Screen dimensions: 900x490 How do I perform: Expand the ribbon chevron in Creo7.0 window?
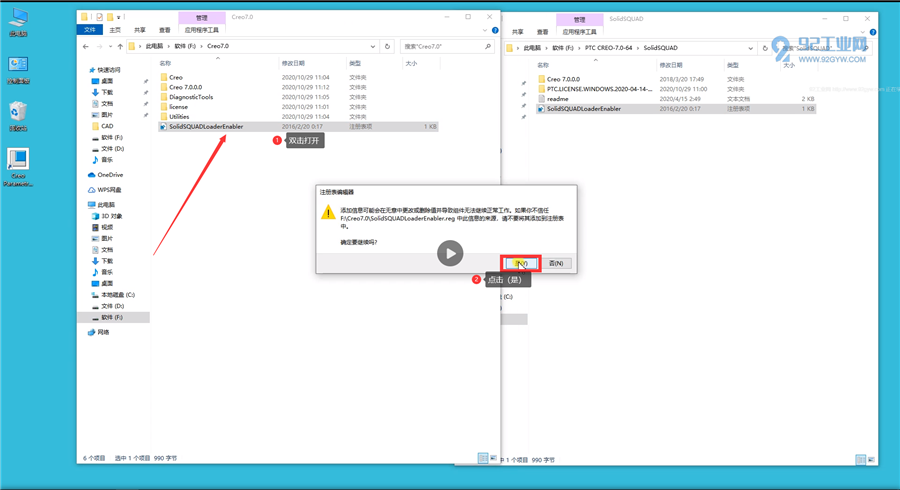[x=484, y=30]
